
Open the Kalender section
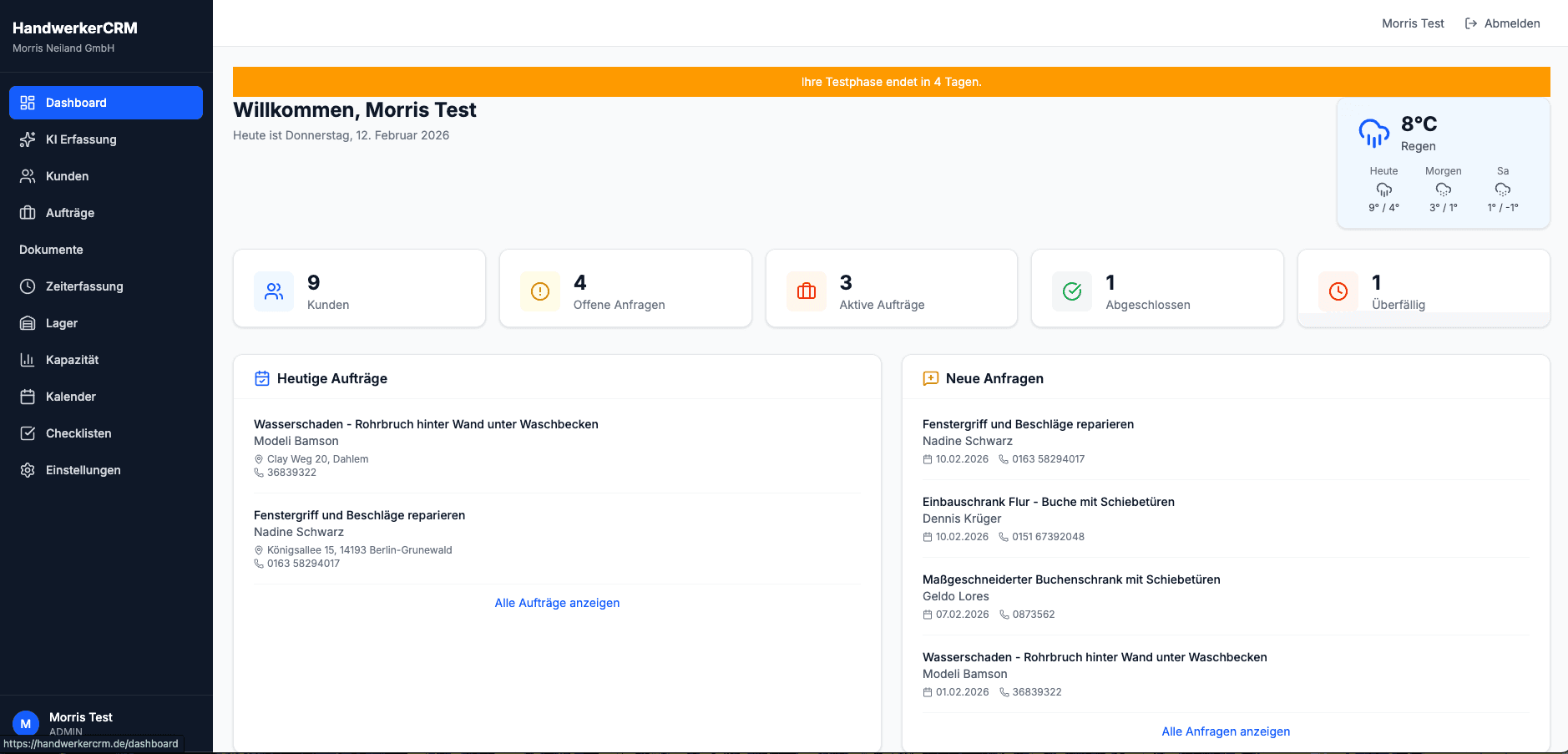(x=70, y=397)
